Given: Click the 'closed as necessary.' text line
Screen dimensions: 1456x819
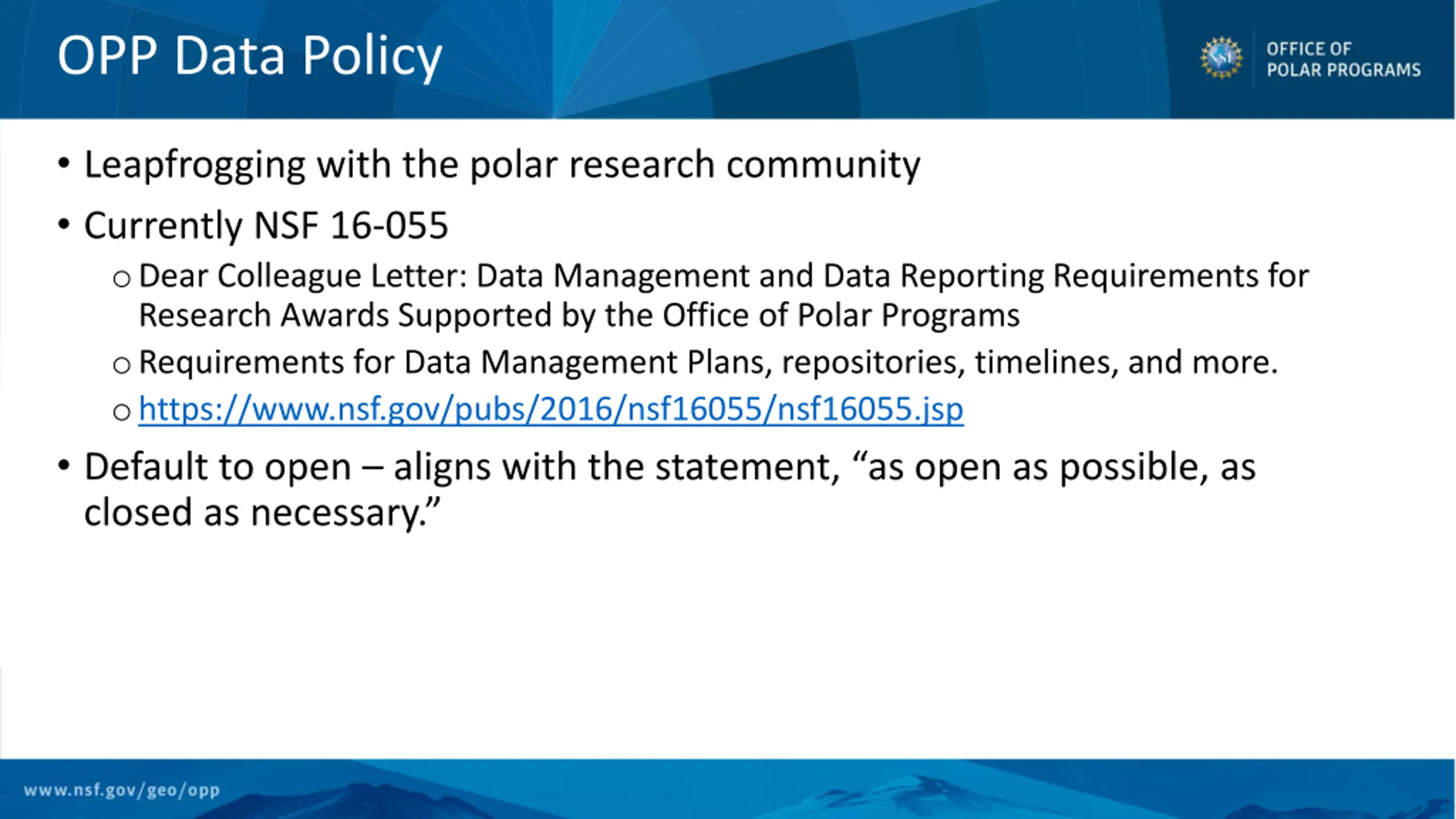Looking at the screenshot, I should (263, 513).
